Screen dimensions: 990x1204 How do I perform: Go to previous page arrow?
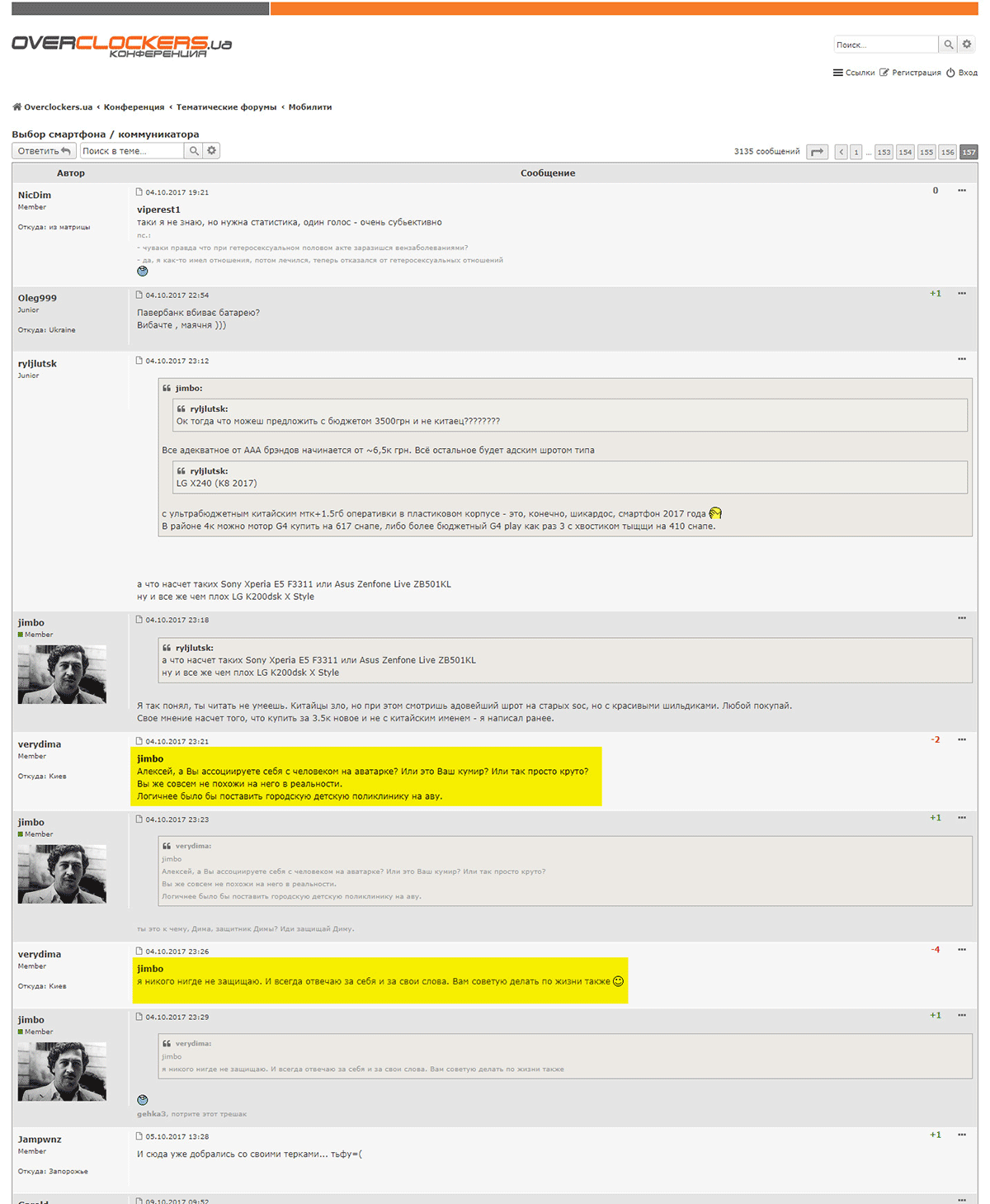(841, 152)
